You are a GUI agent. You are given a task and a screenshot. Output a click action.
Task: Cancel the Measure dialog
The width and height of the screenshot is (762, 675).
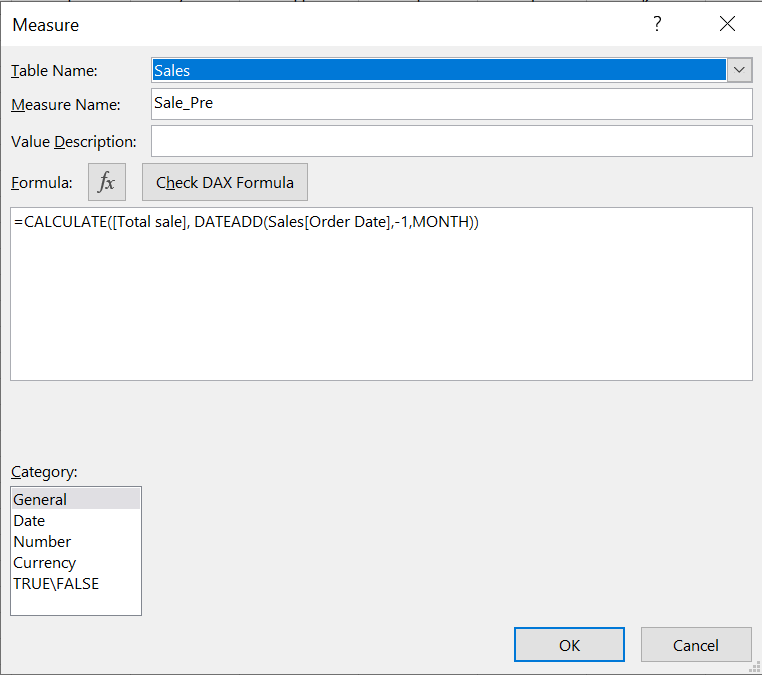(x=695, y=645)
